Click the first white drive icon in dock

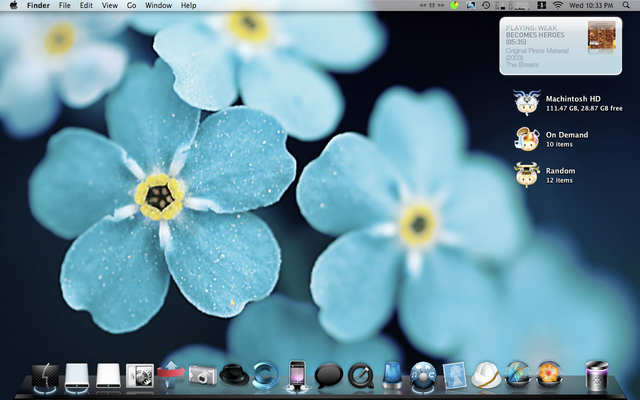pyautogui.click(x=77, y=376)
